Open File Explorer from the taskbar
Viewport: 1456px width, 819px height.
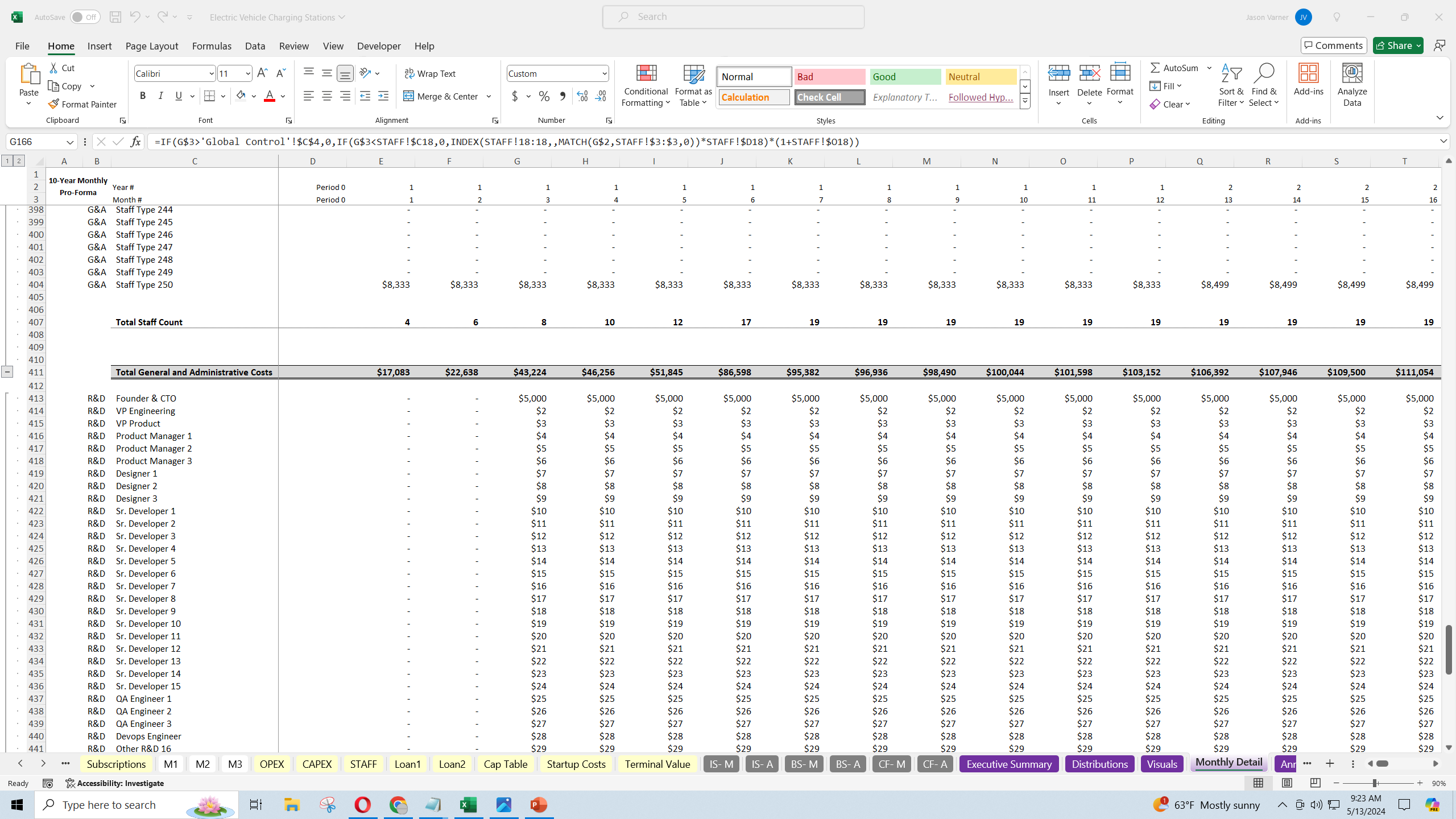coord(292,805)
